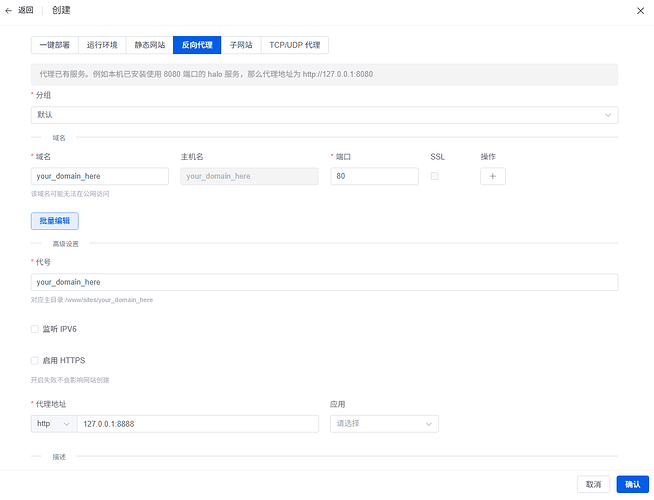Screen dimensions: 654x500
Task: Open the 应用 请选择 dropdown
Action: (x=384, y=424)
